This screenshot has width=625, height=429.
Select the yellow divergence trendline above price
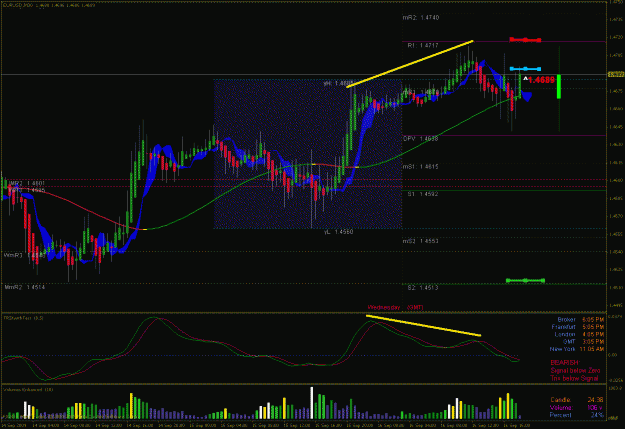click(x=410, y=64)
